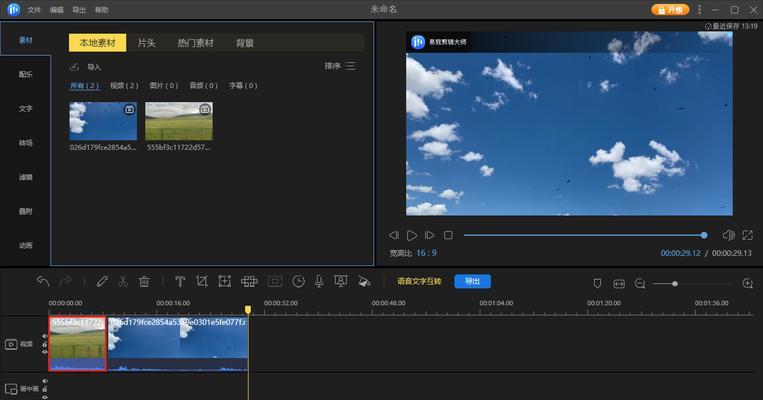Click the clock duration icon
Screen dimensions: 763x400
(x=298, y=281)
